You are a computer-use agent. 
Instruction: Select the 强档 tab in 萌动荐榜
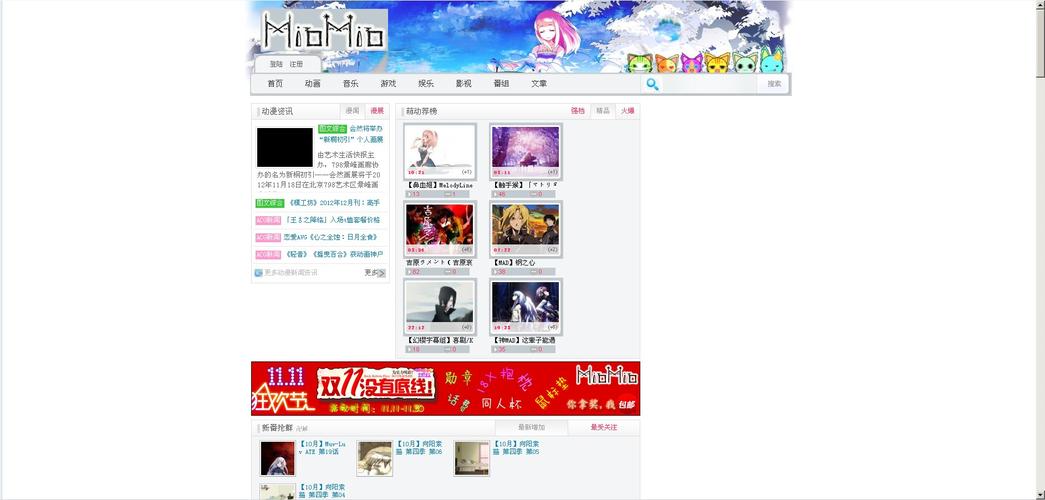coord(578,111)
